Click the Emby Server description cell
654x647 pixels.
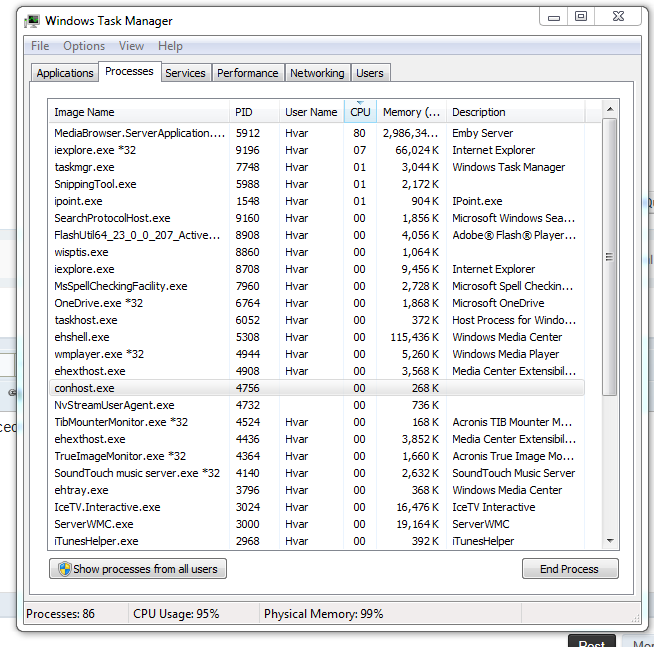483,133
